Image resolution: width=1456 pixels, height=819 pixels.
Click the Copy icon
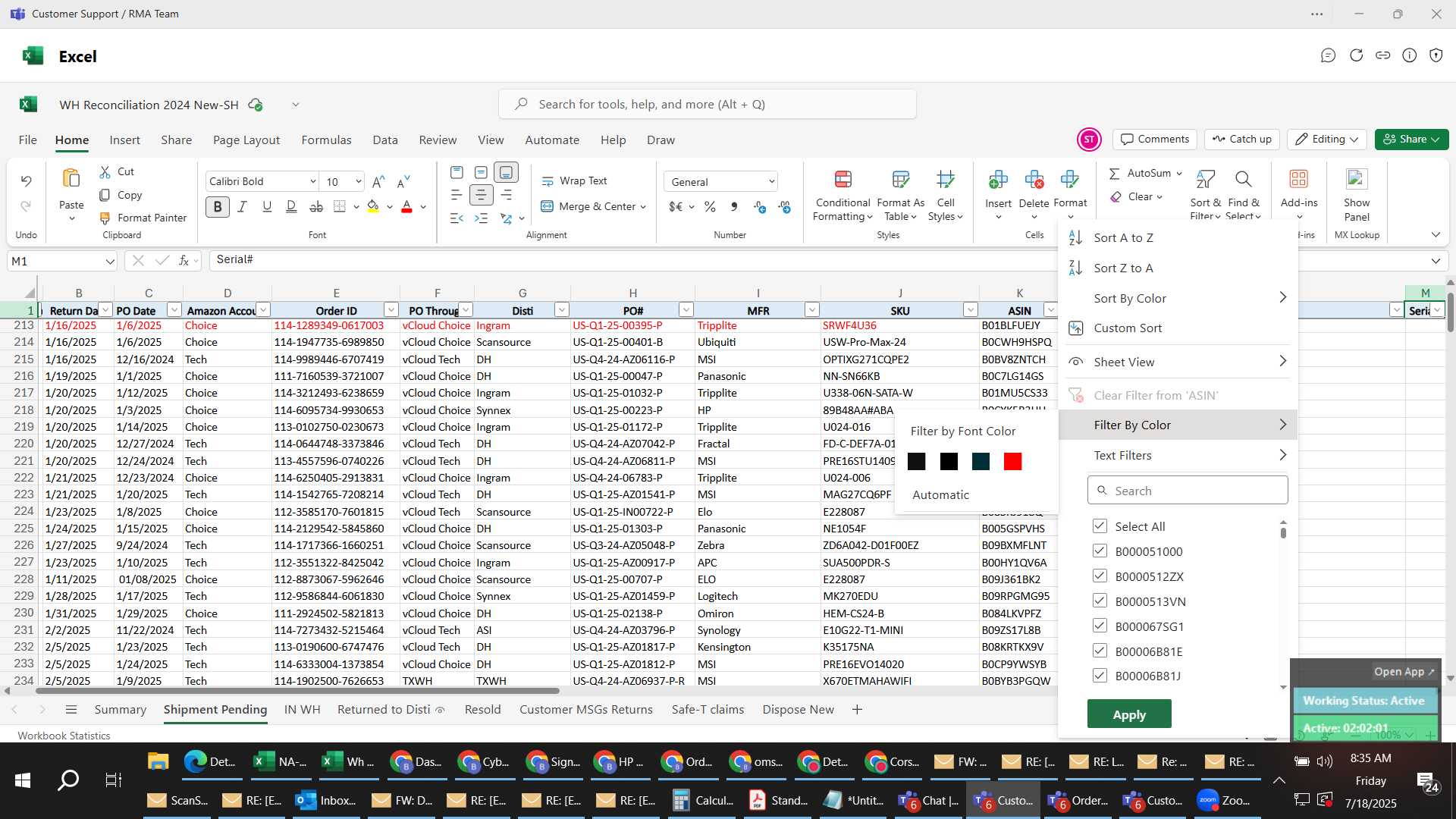(105, 195)
